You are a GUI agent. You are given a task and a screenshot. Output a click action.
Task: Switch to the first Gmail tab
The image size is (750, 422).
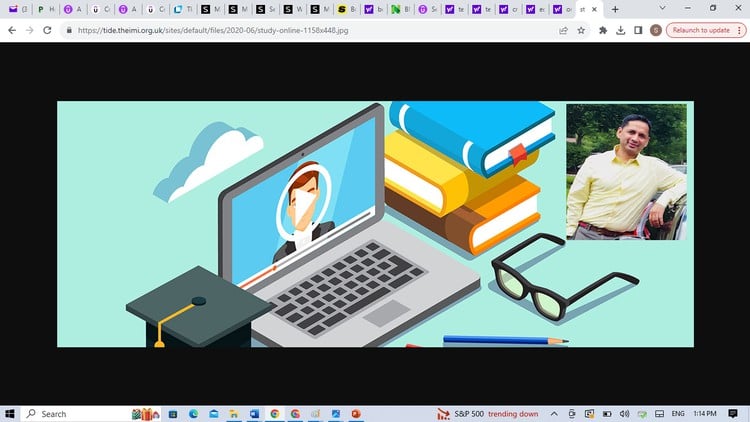pyautogui.click(x=13, y=9)
